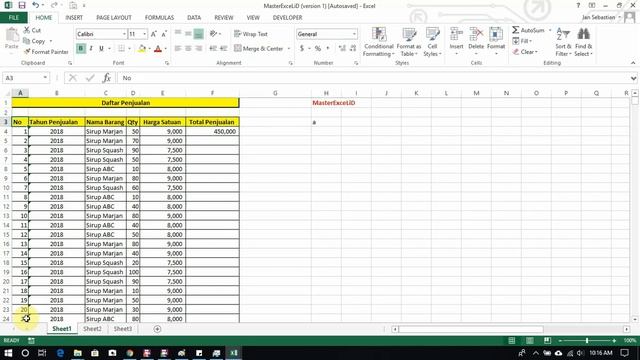Switch to DEVELOPER ribbon tab
The image size is (640, 360).
click(287, 18)
